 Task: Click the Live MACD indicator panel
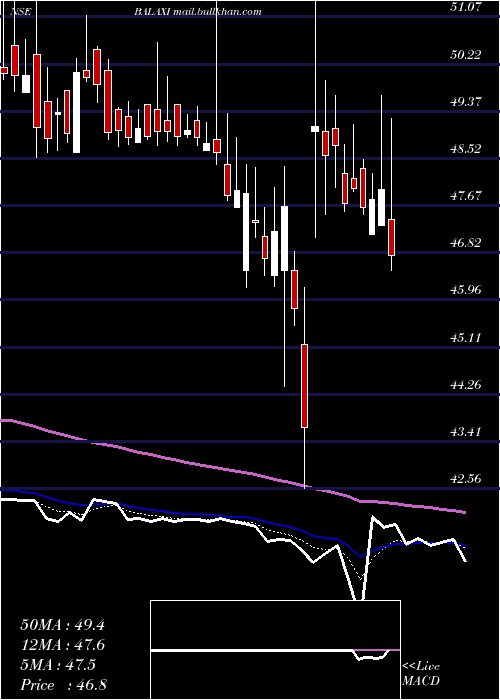tap(275, 650)
